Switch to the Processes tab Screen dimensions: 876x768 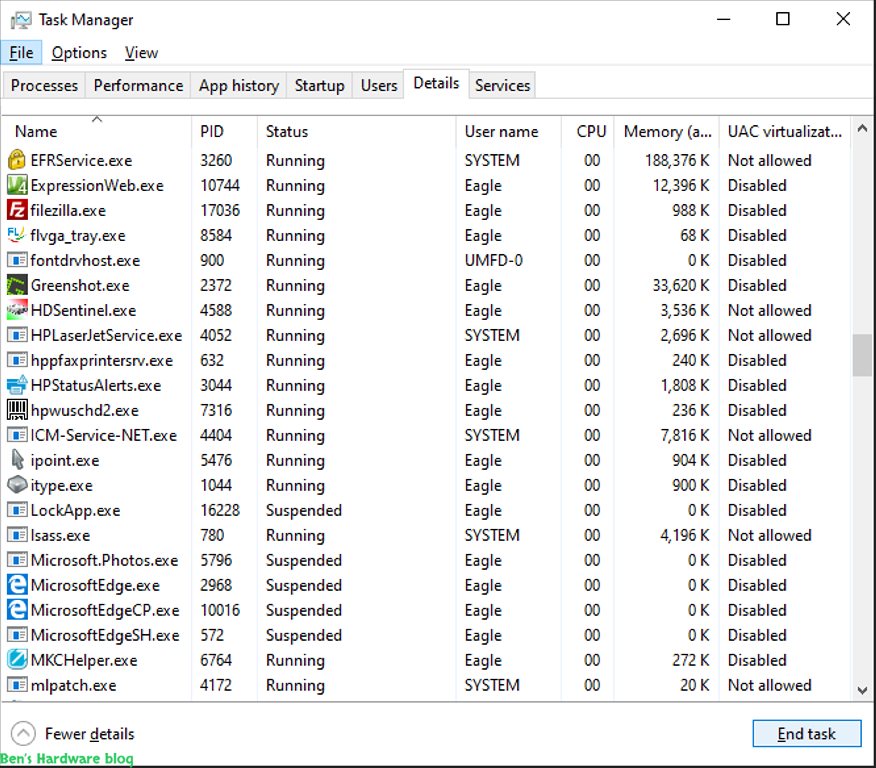44,85
